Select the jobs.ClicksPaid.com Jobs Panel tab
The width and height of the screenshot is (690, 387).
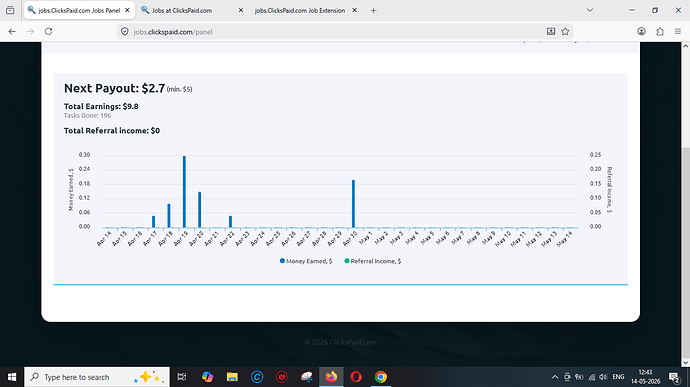coord(79,10)
